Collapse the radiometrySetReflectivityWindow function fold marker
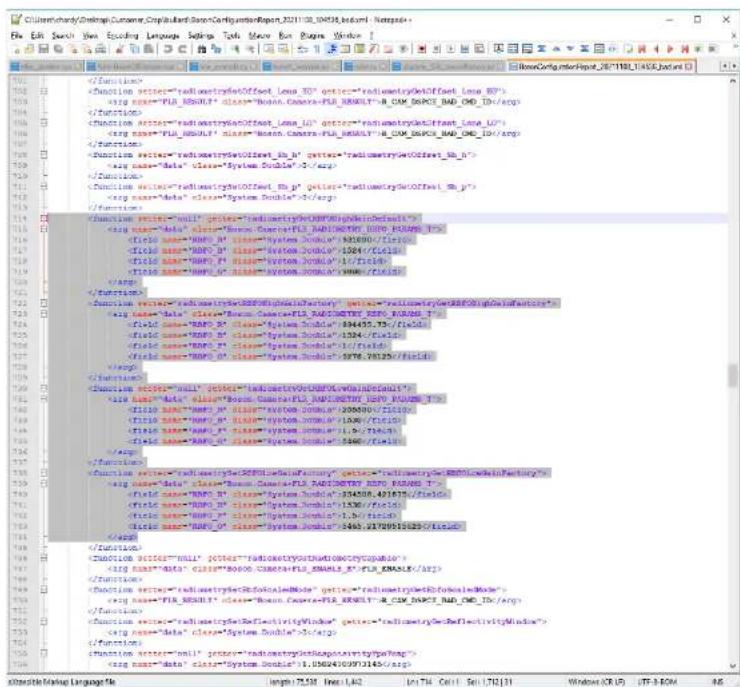The height and width of the screenshot is (687, 740). point(44,621)
